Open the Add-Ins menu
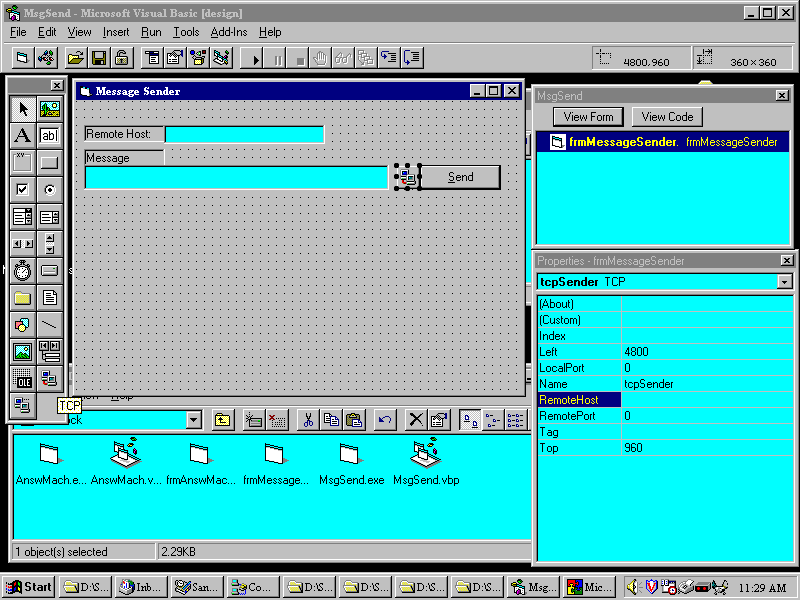 coord(229,32)
